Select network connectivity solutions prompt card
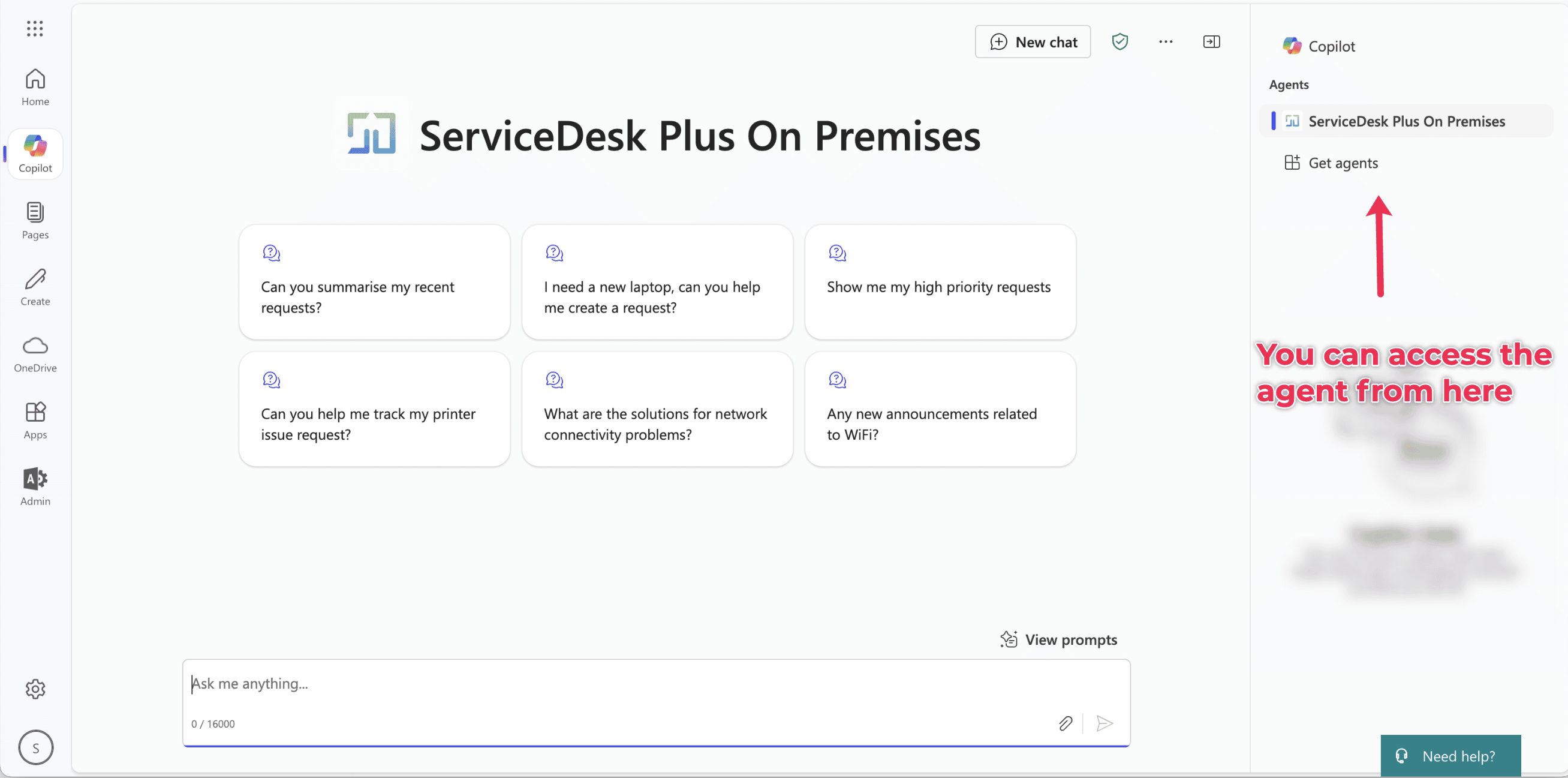This screenshot has height=778, width=1568. (x=657, y=409)
